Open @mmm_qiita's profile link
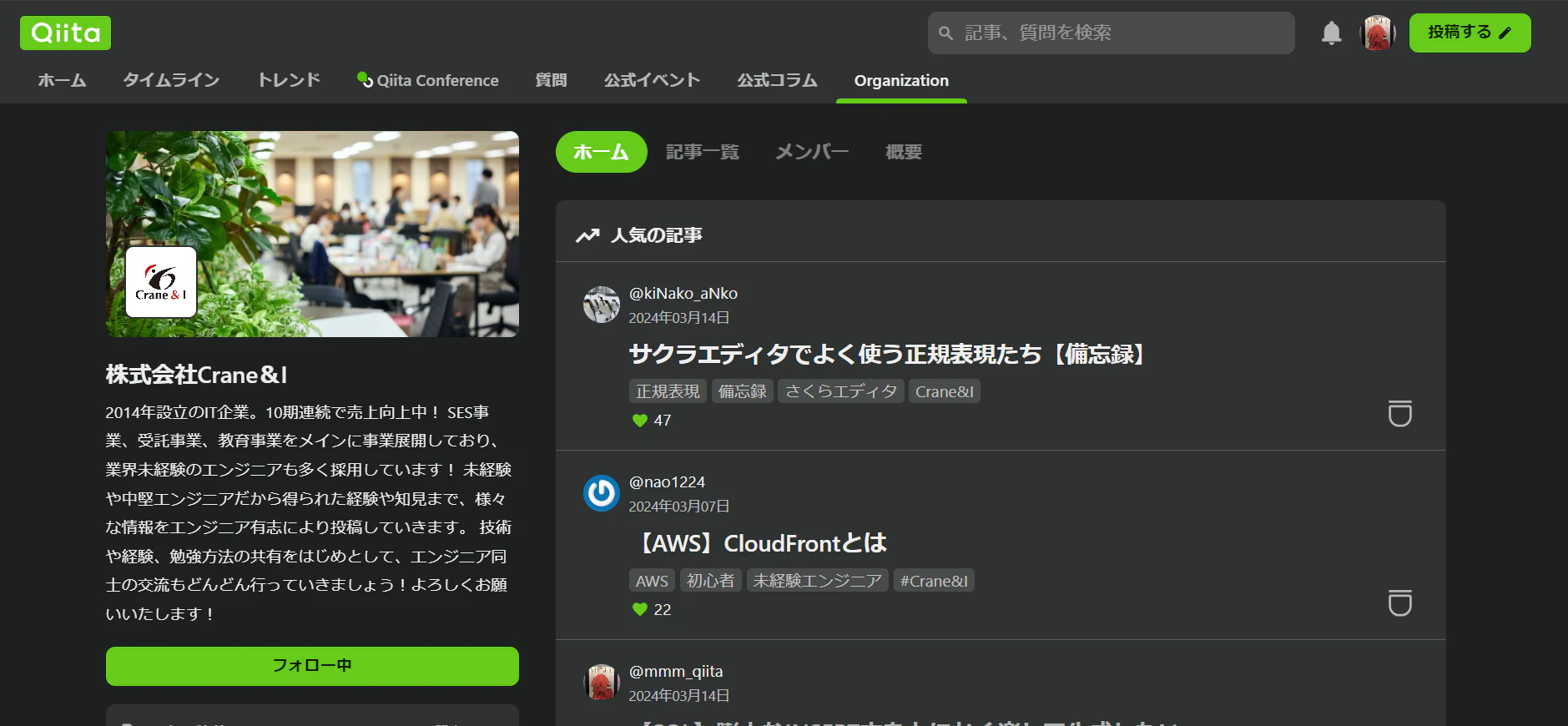Screen dimensions: 1568x726 (x=676, y=672)
